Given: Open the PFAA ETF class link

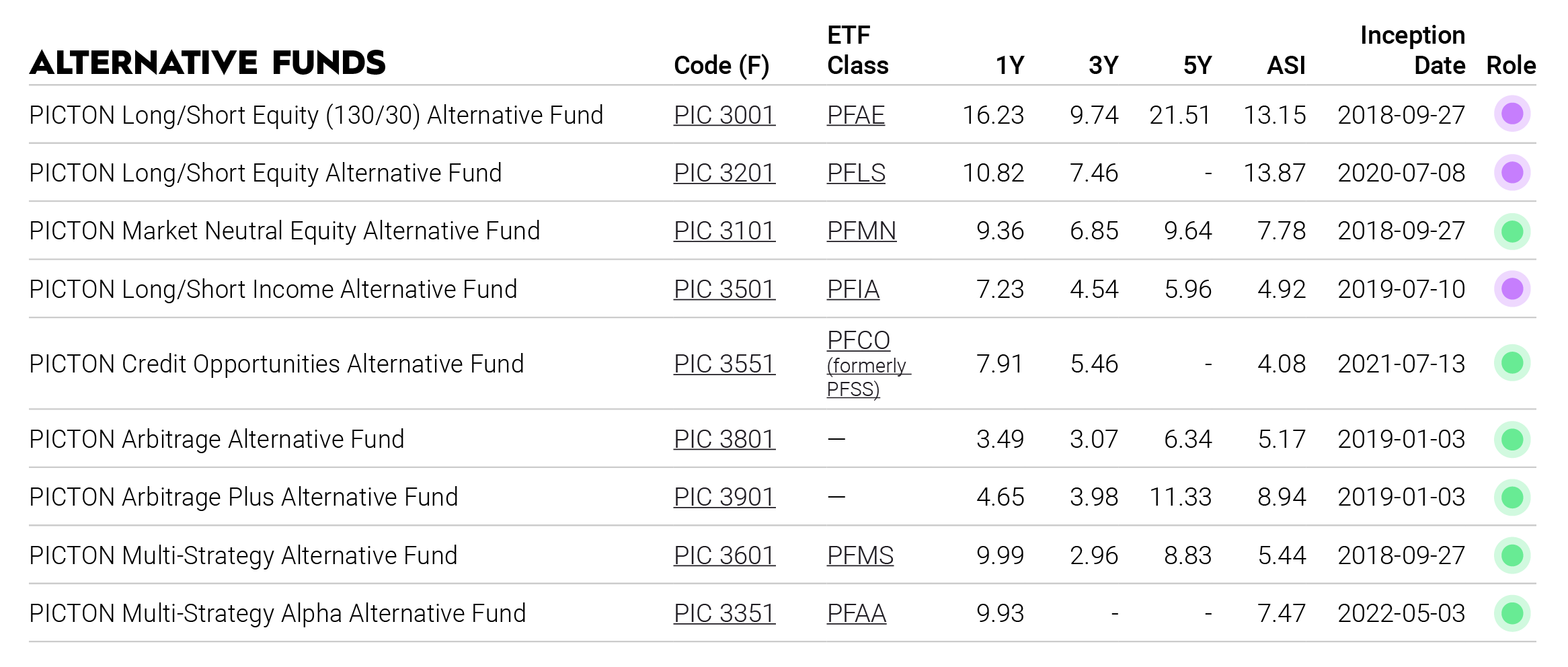Looking at the screenshot, I should (857, 613).
